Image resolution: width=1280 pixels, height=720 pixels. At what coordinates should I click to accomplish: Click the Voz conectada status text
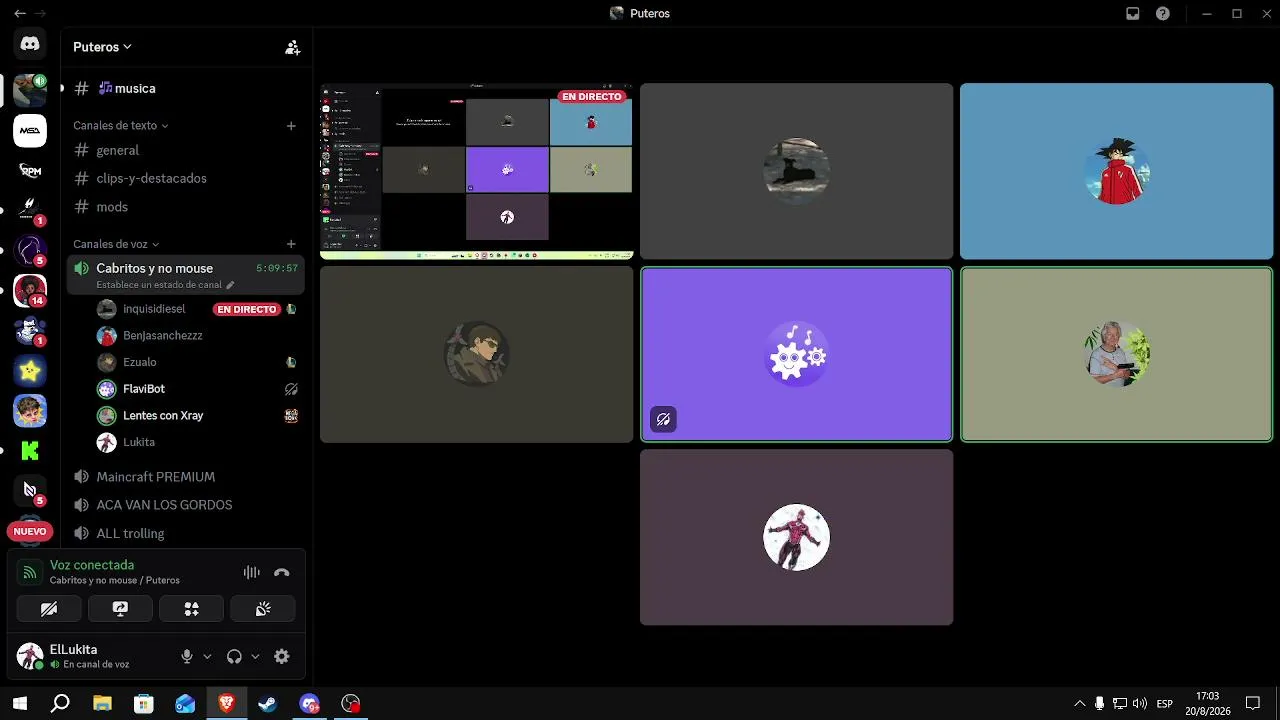(x=92, y=565)
